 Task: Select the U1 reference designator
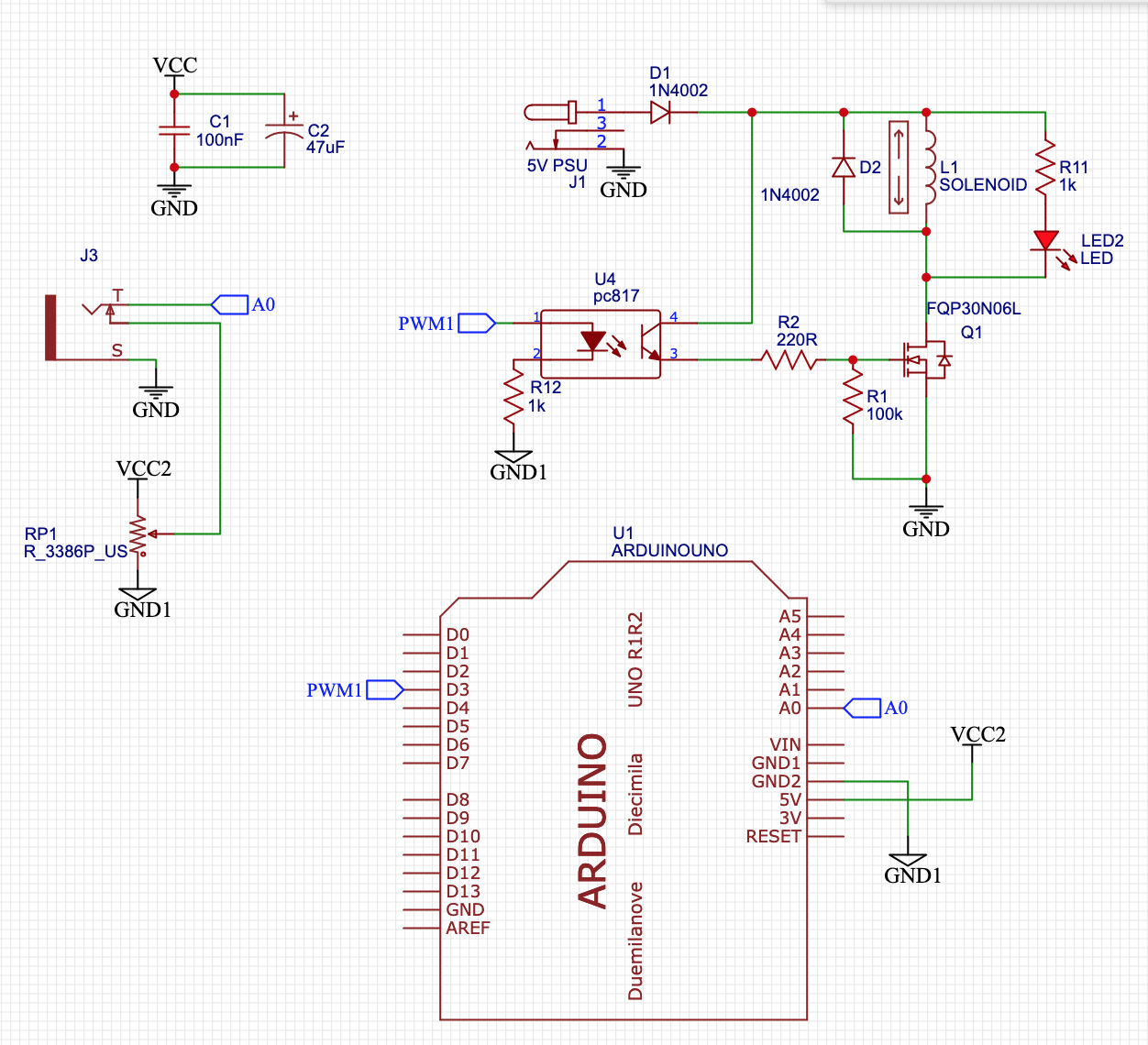click(623, 533)
